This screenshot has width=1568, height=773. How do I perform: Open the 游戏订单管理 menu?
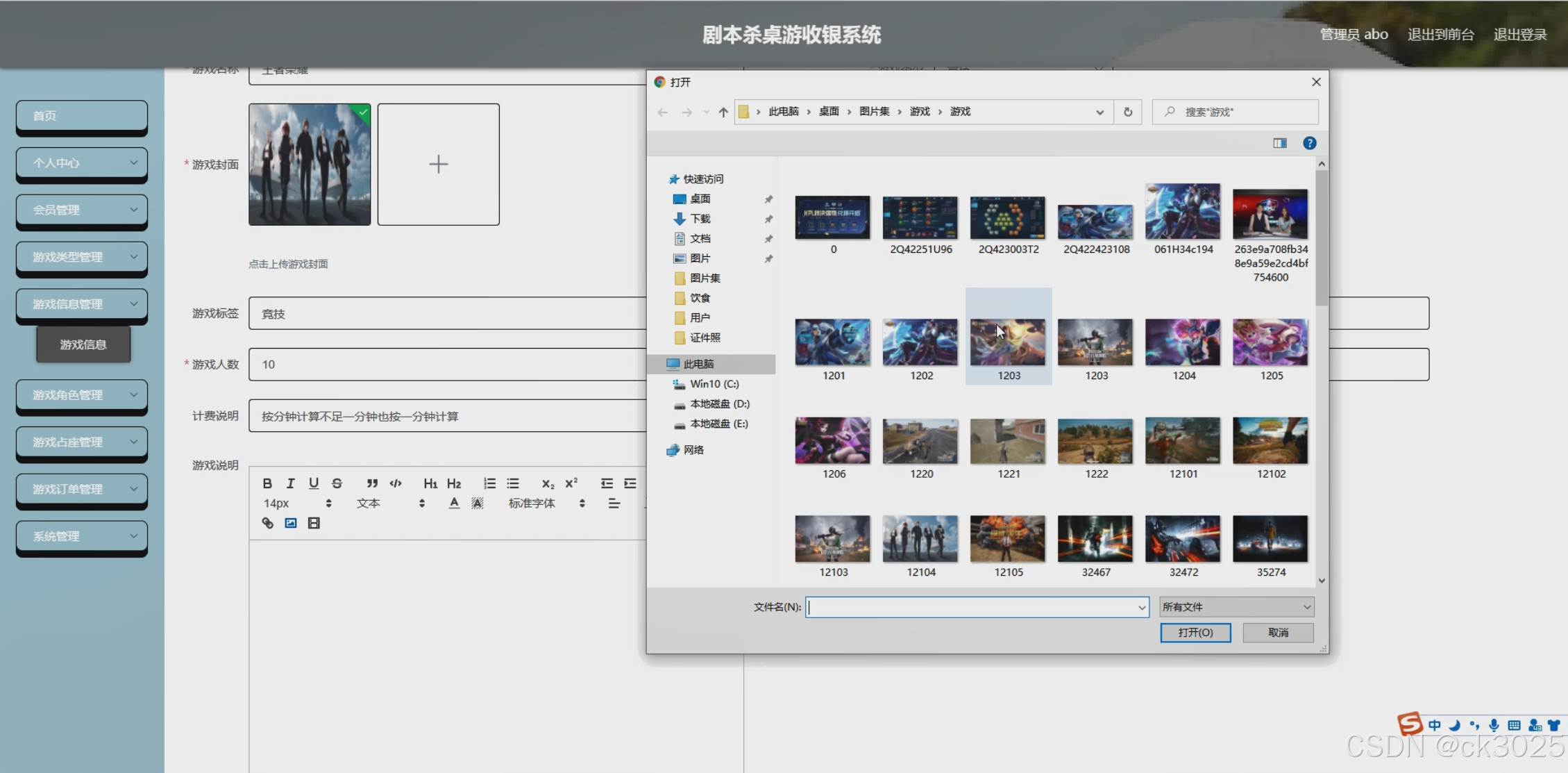pyautogui.click(x=82, y=490)
